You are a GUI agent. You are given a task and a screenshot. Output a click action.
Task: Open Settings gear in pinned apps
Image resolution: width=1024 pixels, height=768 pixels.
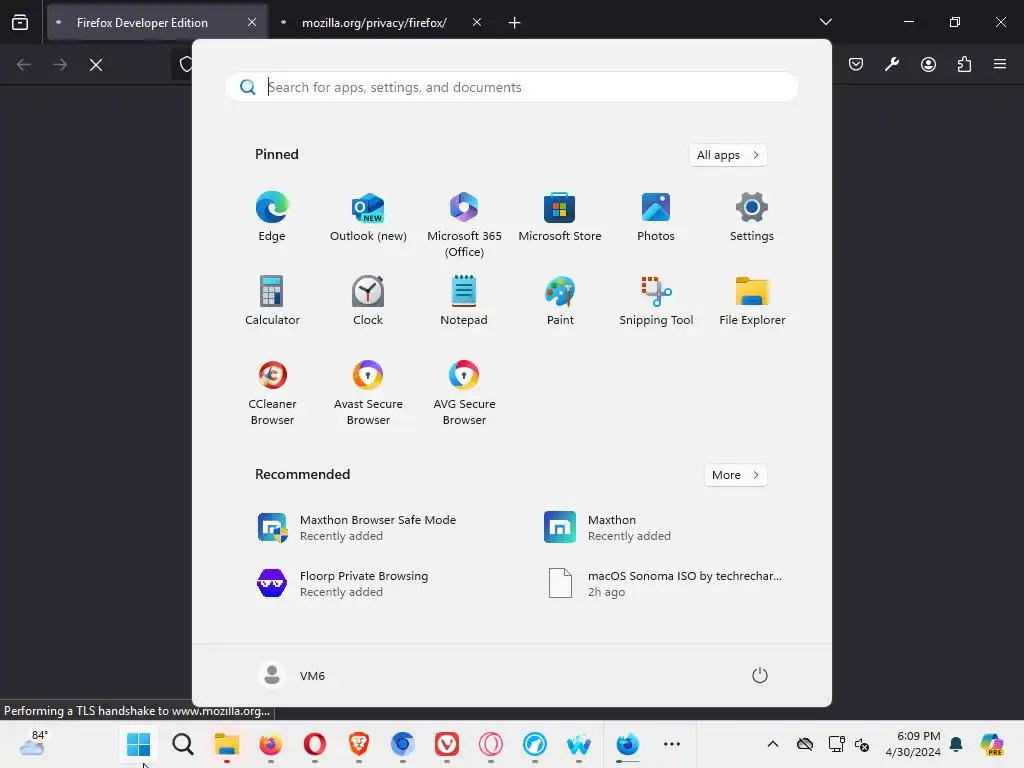tap(752, 217)
